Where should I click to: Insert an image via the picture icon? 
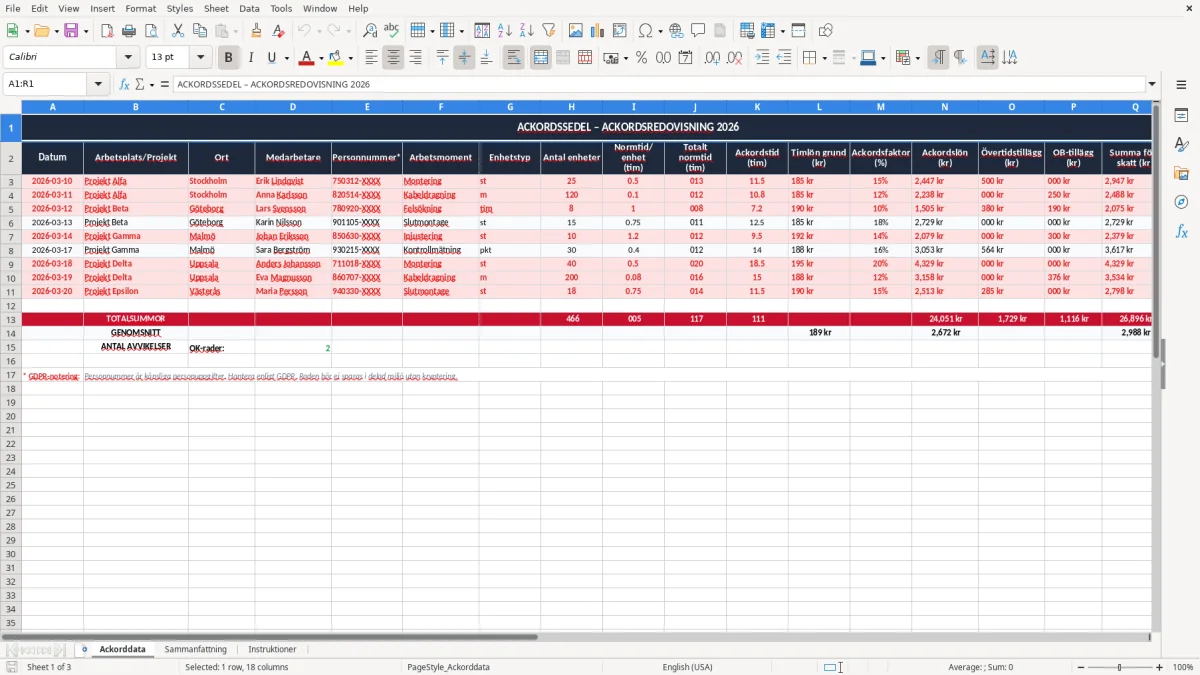(x=576, y=31)
